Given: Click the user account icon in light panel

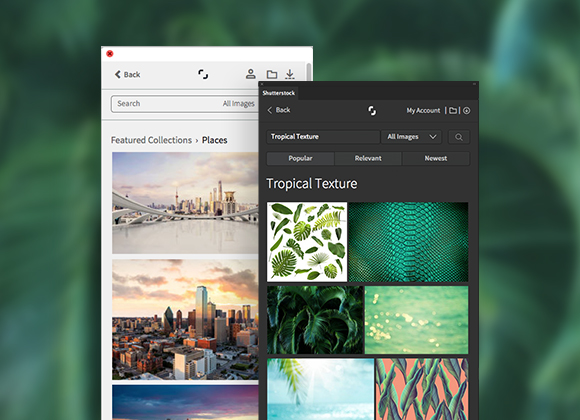Looking at the screenshot, I should tap(251, 74).
